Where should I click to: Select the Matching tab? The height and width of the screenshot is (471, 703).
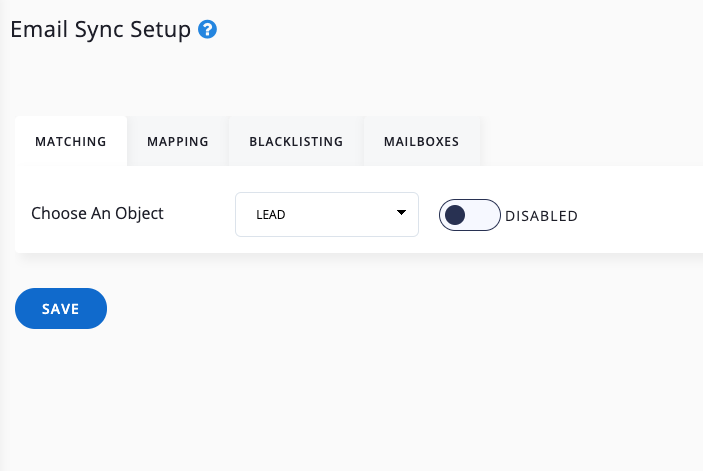click(71, 142)
